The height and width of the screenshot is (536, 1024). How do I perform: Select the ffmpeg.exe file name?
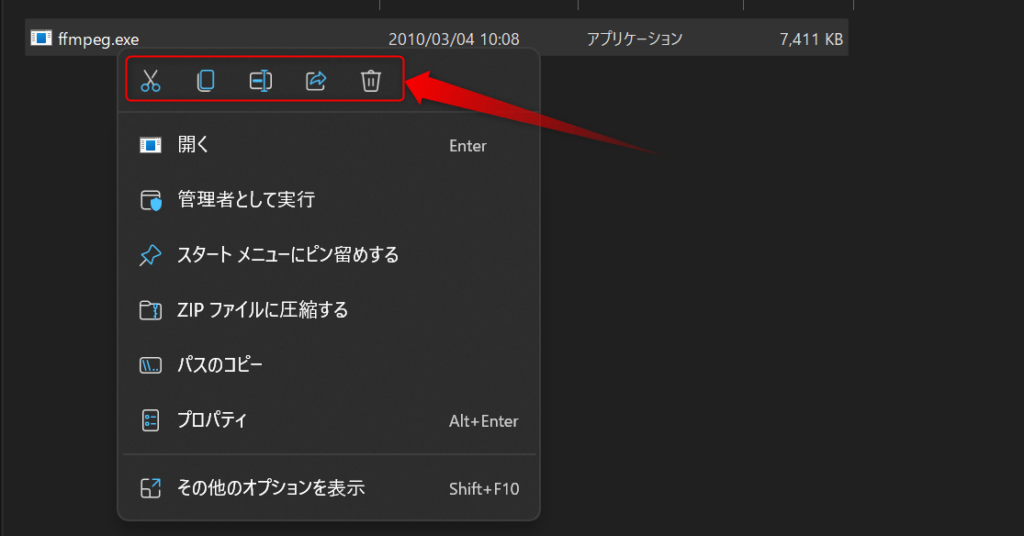pyautogui.click(x=98, y=39)
